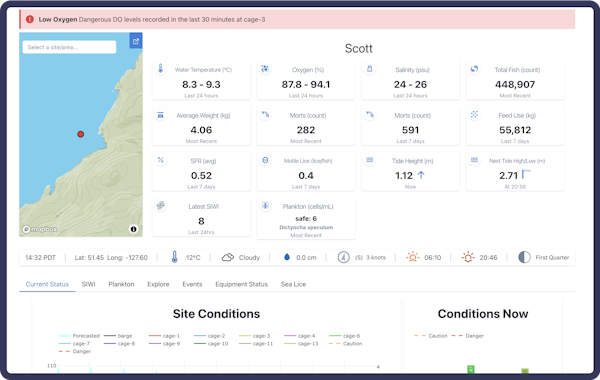Image resolution: width=600 pixels, height=380 pixels.
Task: Click the Salinity card icon
Action: (x=370, y=69)
